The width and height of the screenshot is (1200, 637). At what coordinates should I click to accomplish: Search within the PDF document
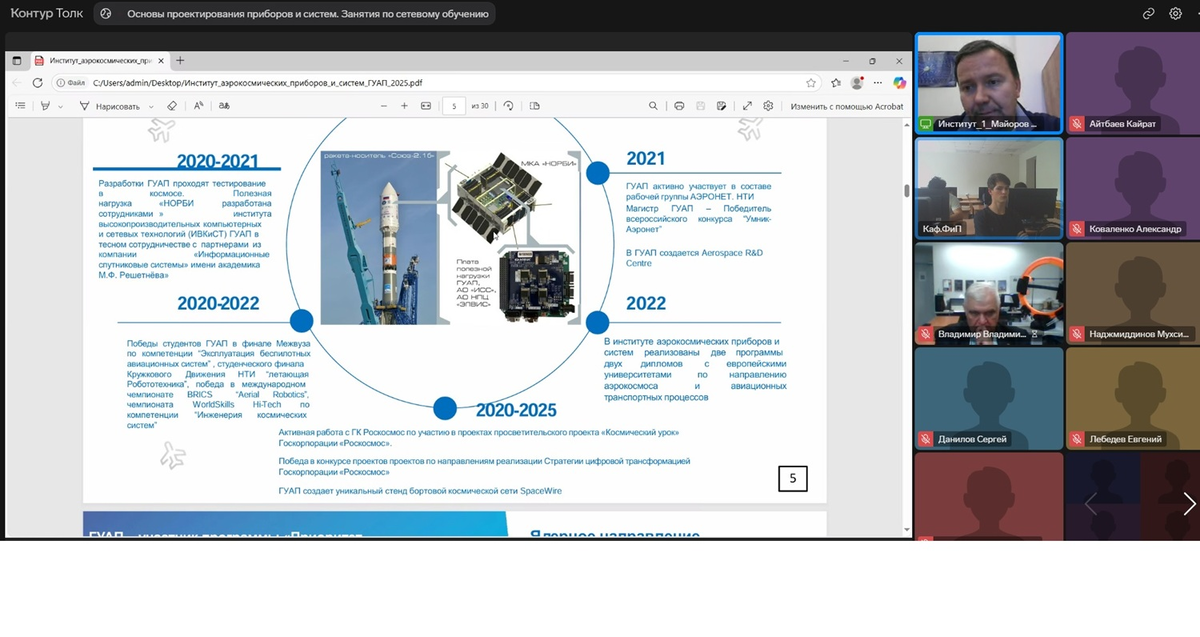pyautogui.click(x=653, y=106)
